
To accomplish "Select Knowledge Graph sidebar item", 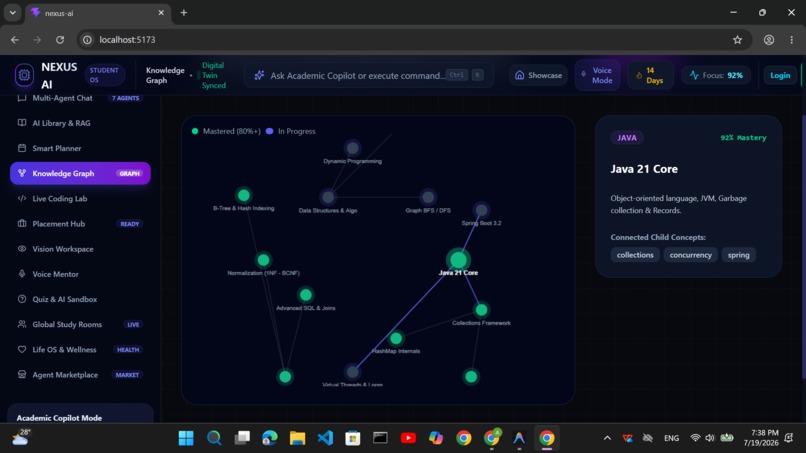I will tap(80, 173).
